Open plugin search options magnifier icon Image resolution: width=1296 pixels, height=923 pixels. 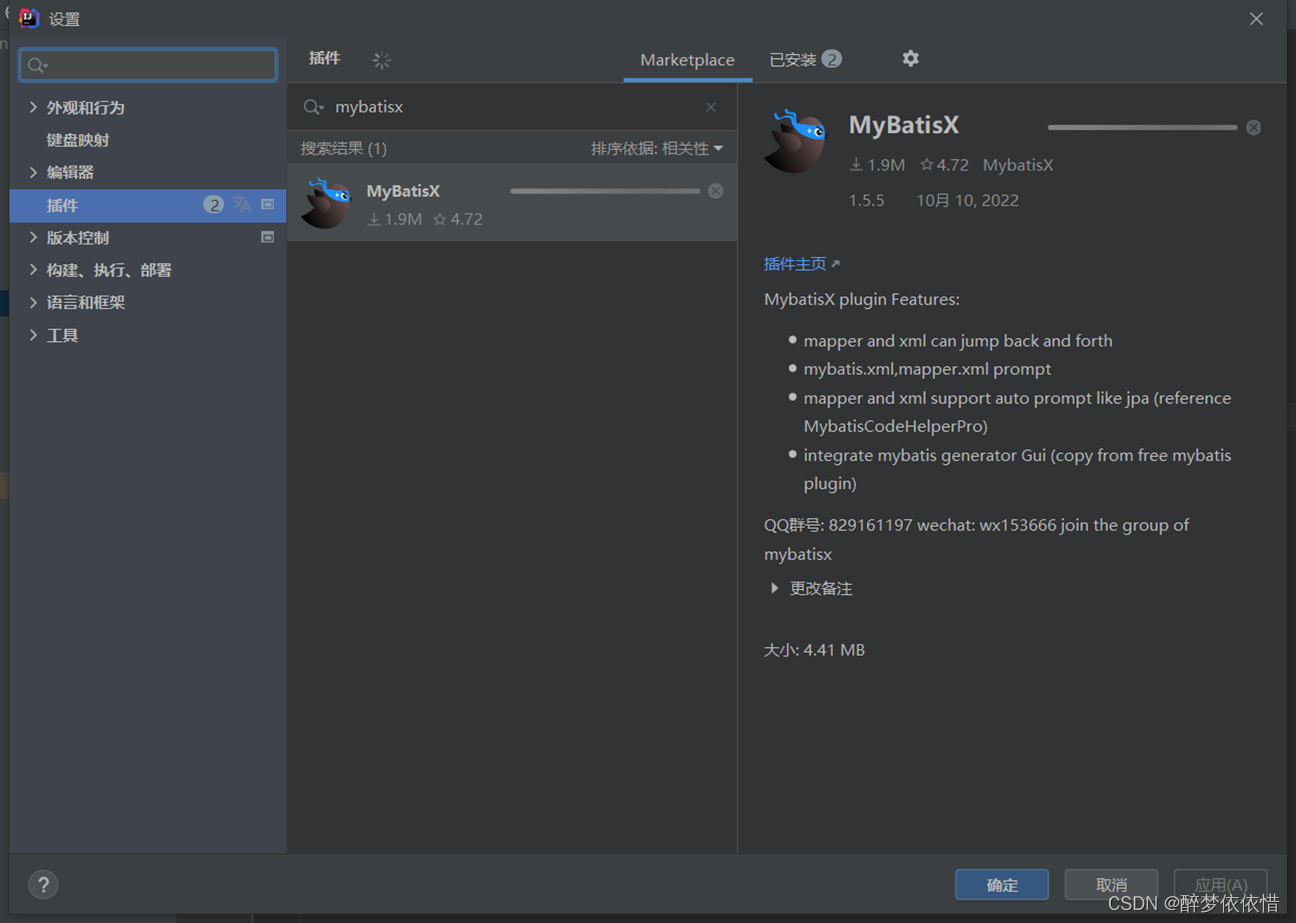[313, 107]
